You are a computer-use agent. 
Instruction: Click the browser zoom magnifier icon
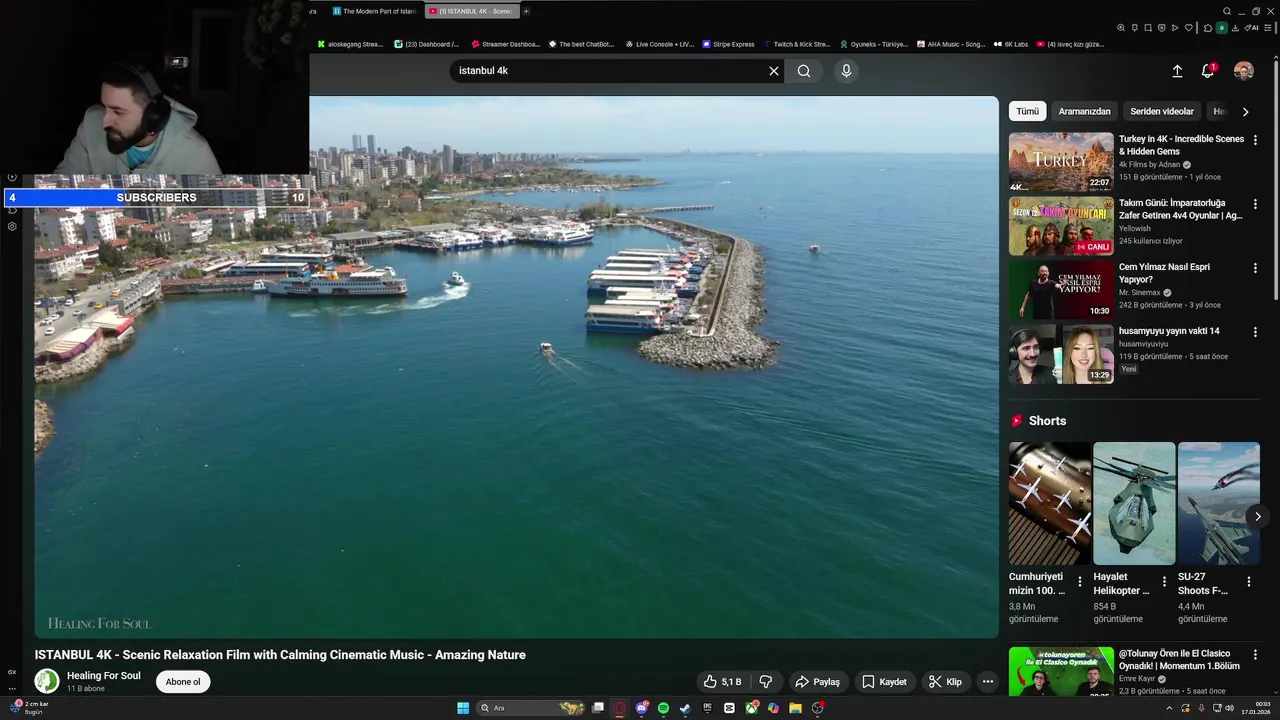coord(1121,28)
